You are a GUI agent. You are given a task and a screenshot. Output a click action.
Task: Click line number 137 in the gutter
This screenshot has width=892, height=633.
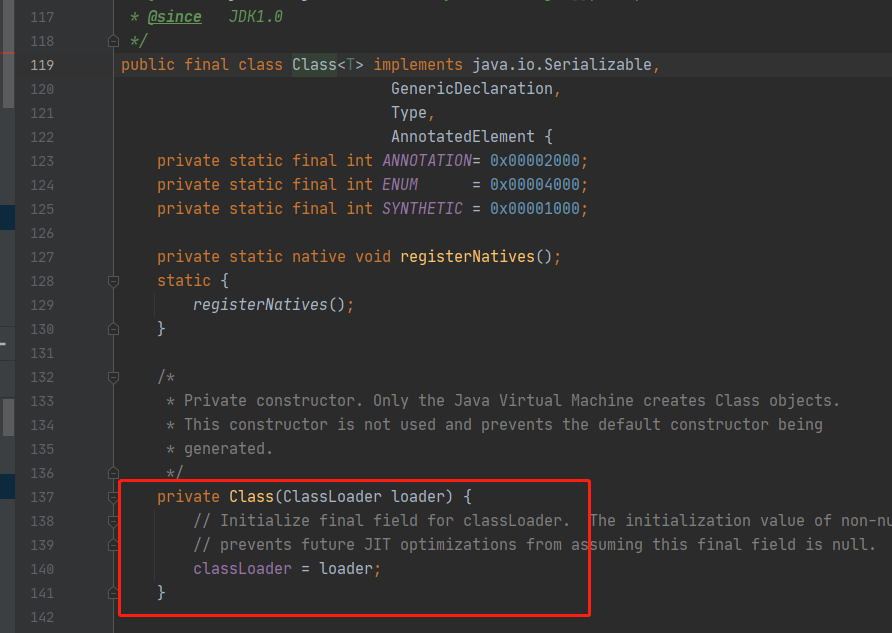click(x=42, y=497)
